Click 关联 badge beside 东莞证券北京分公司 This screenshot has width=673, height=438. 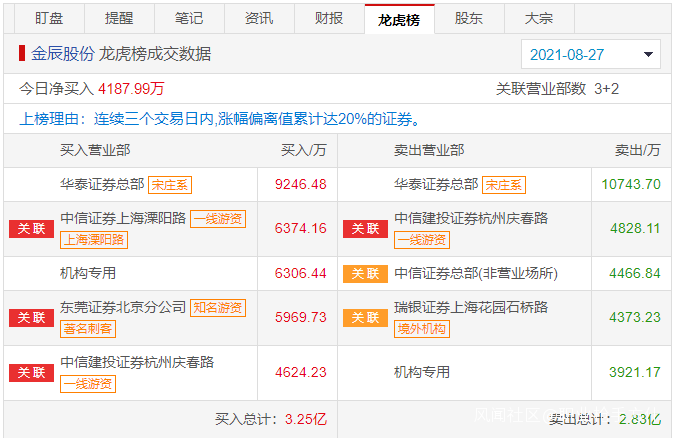pyautogui.click(x=31, y=318)
